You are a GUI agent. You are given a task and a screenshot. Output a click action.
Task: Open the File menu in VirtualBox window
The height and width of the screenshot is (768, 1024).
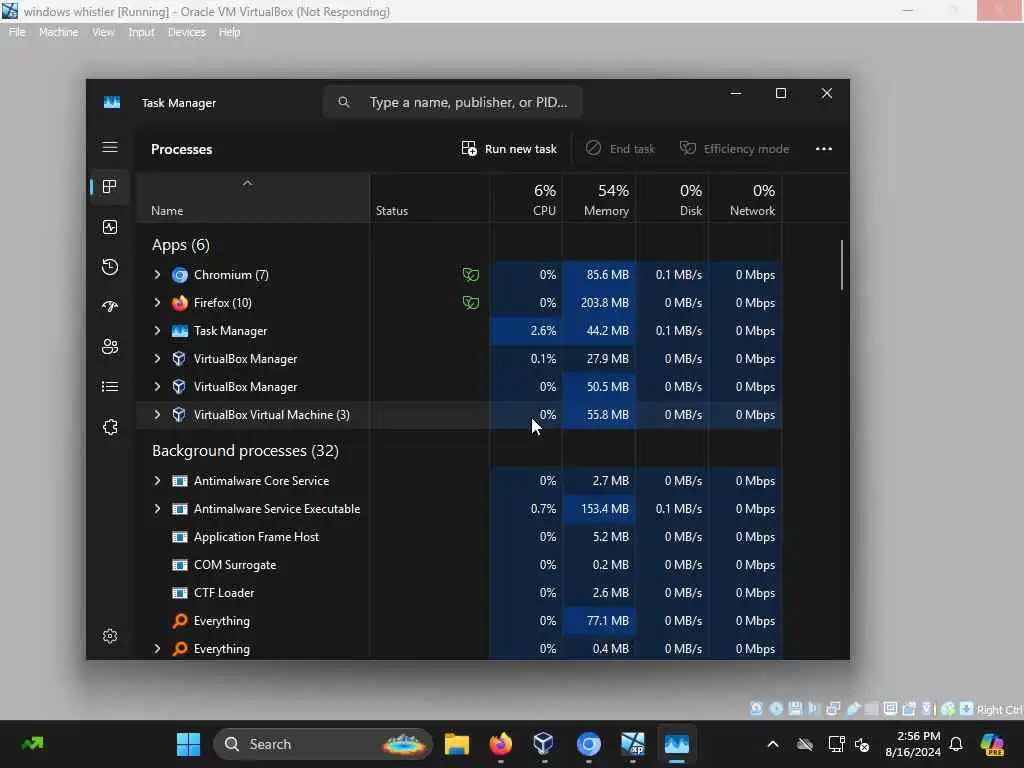17,33
